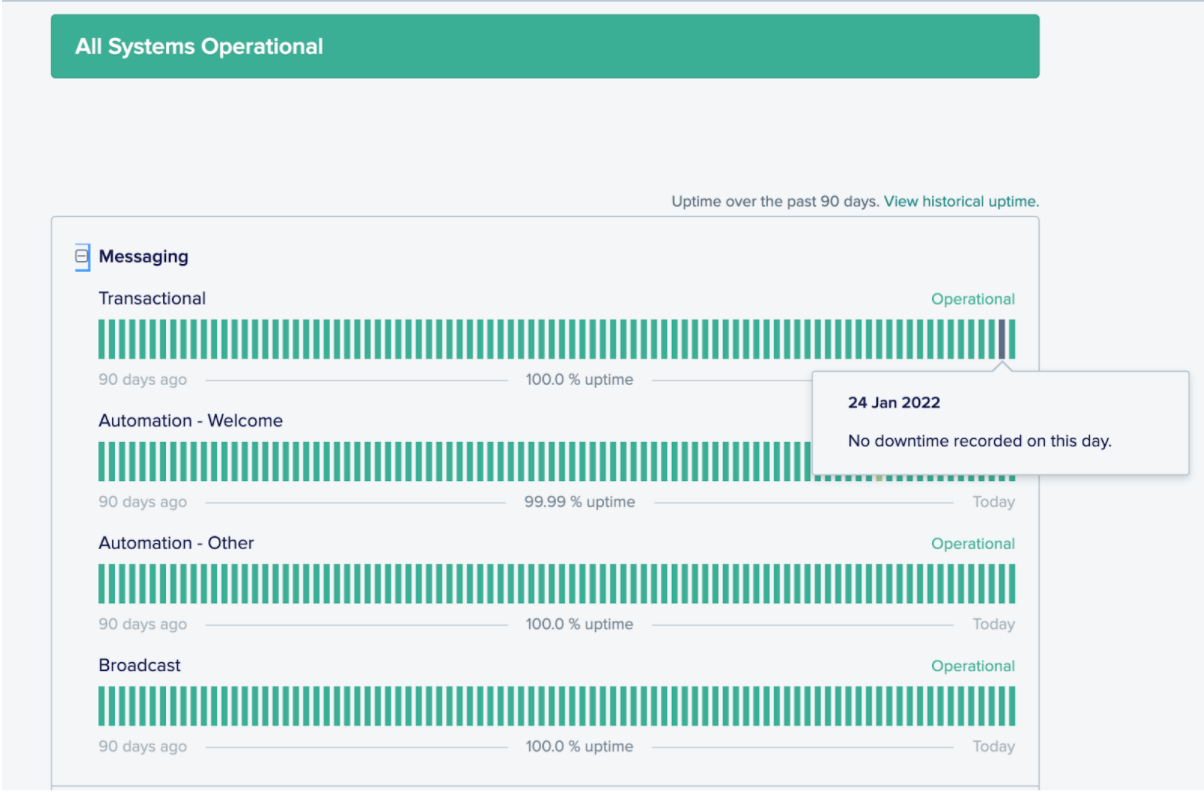Viewport: 1204px width, 792px height.
Task: Click Broadcast's Operational status label
Action: coord(973,666)
